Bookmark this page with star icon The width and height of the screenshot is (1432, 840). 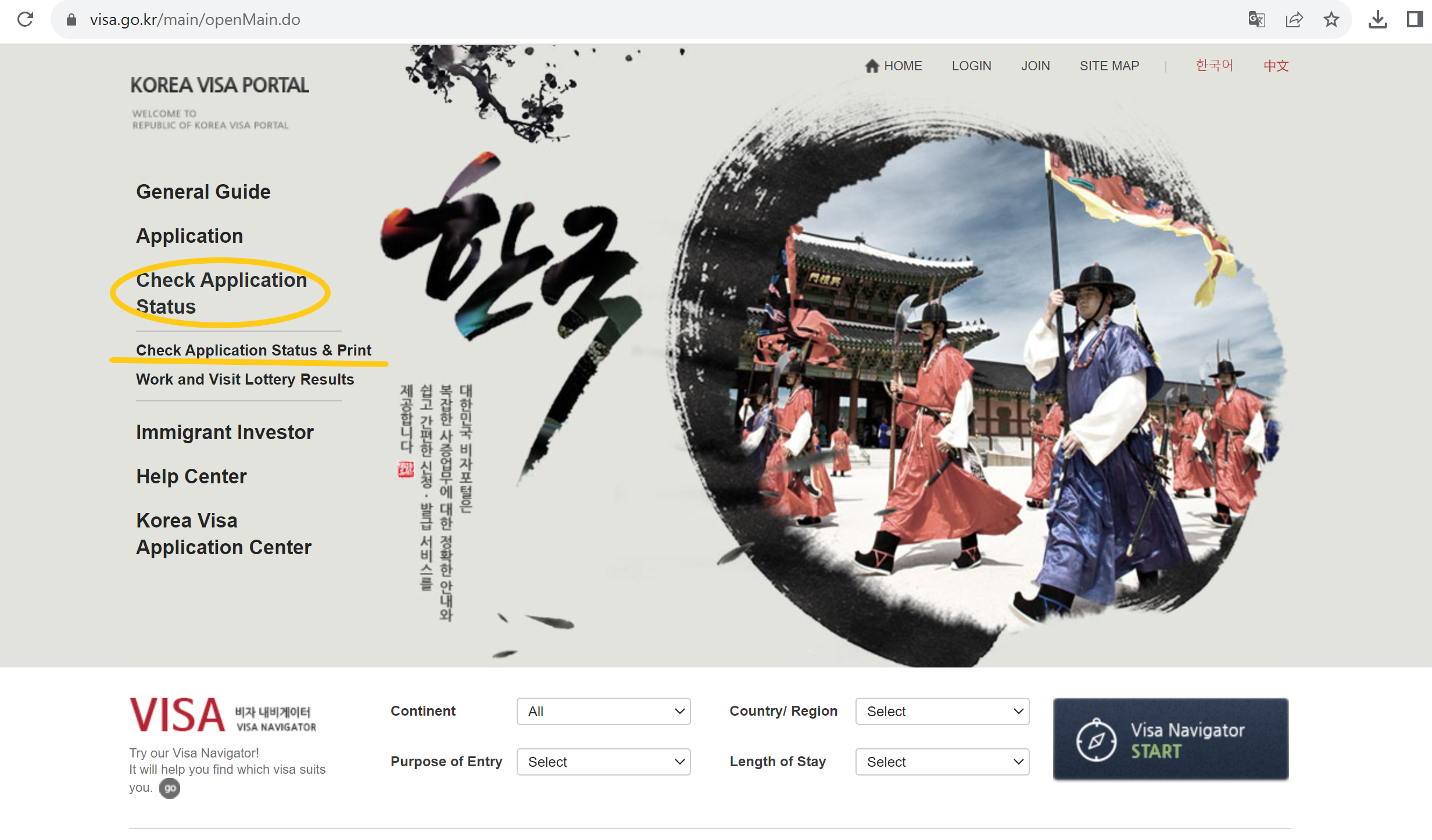tap(1331, 20)
